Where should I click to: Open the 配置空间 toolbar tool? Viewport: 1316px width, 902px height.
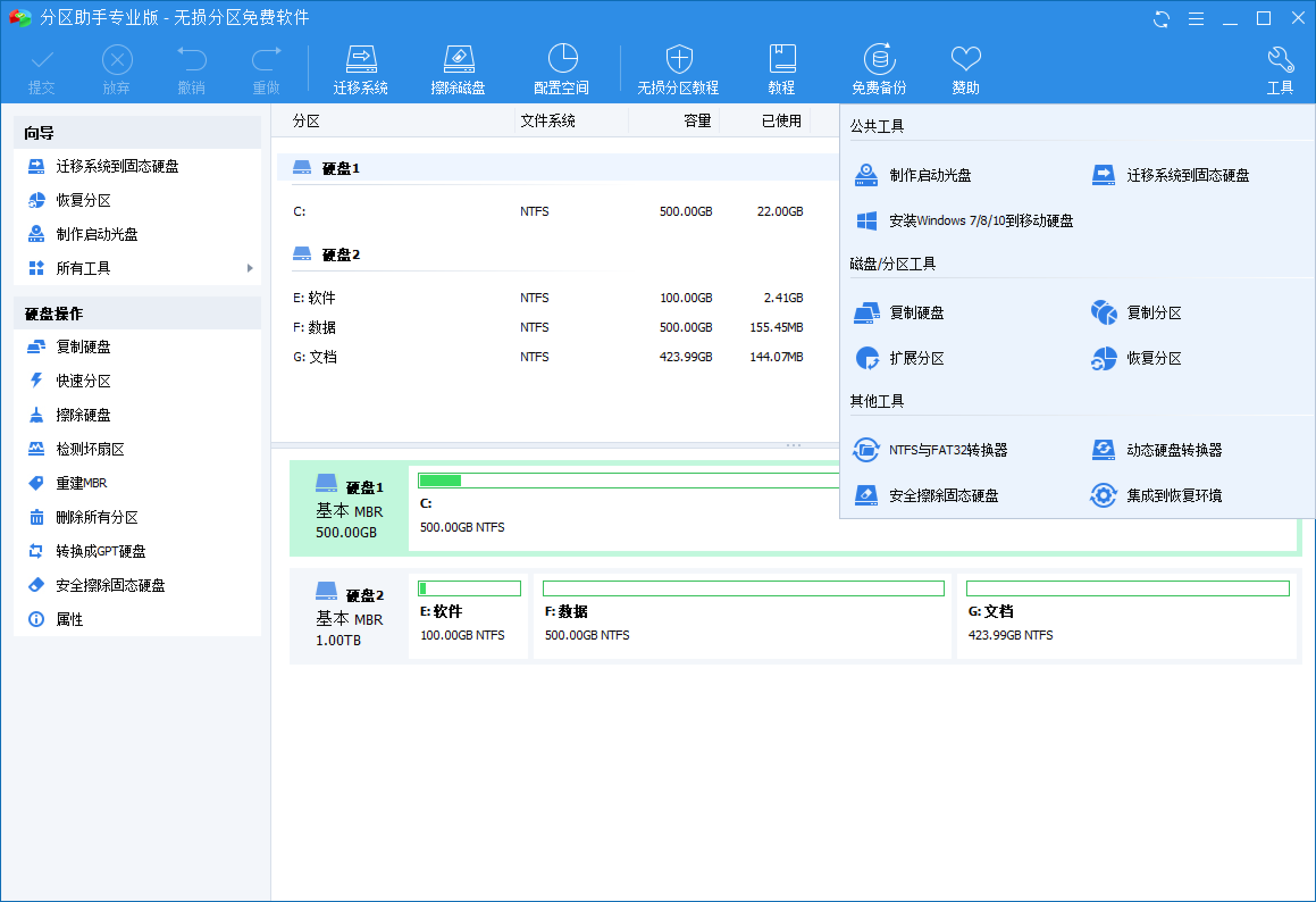561,69
